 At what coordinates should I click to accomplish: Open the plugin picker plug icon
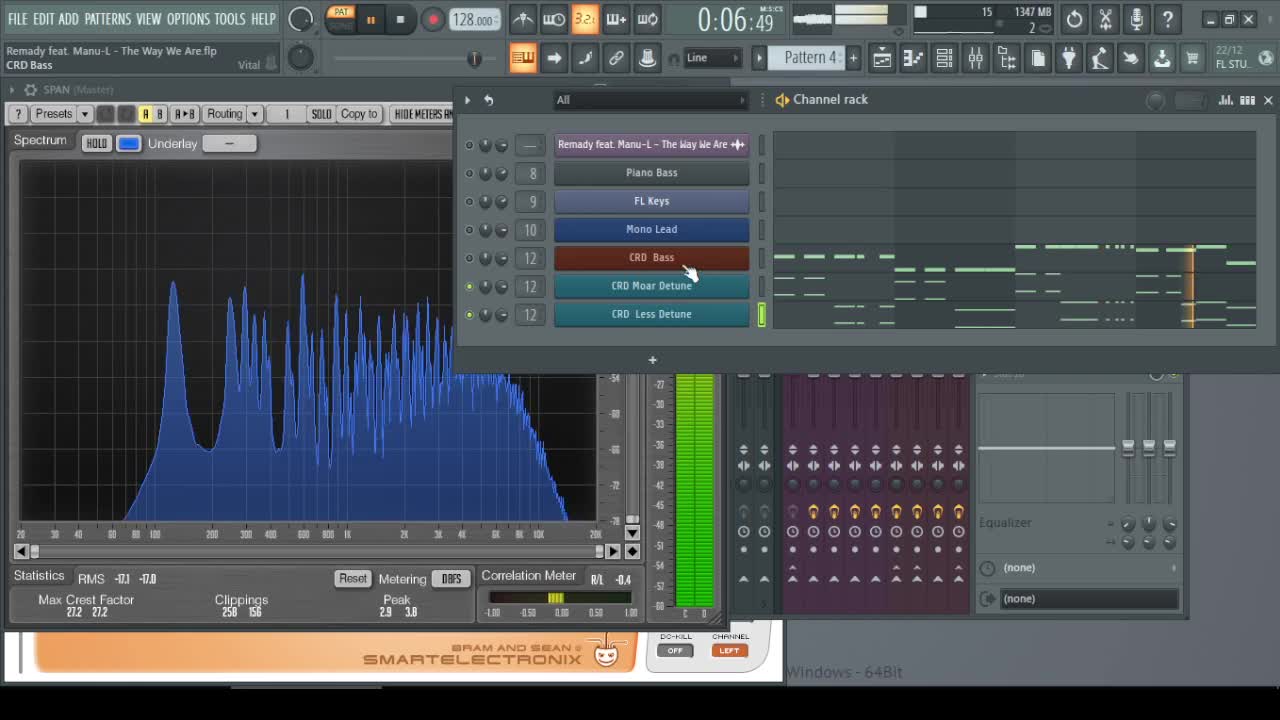pyautogui.click(x=1069, y=59)
